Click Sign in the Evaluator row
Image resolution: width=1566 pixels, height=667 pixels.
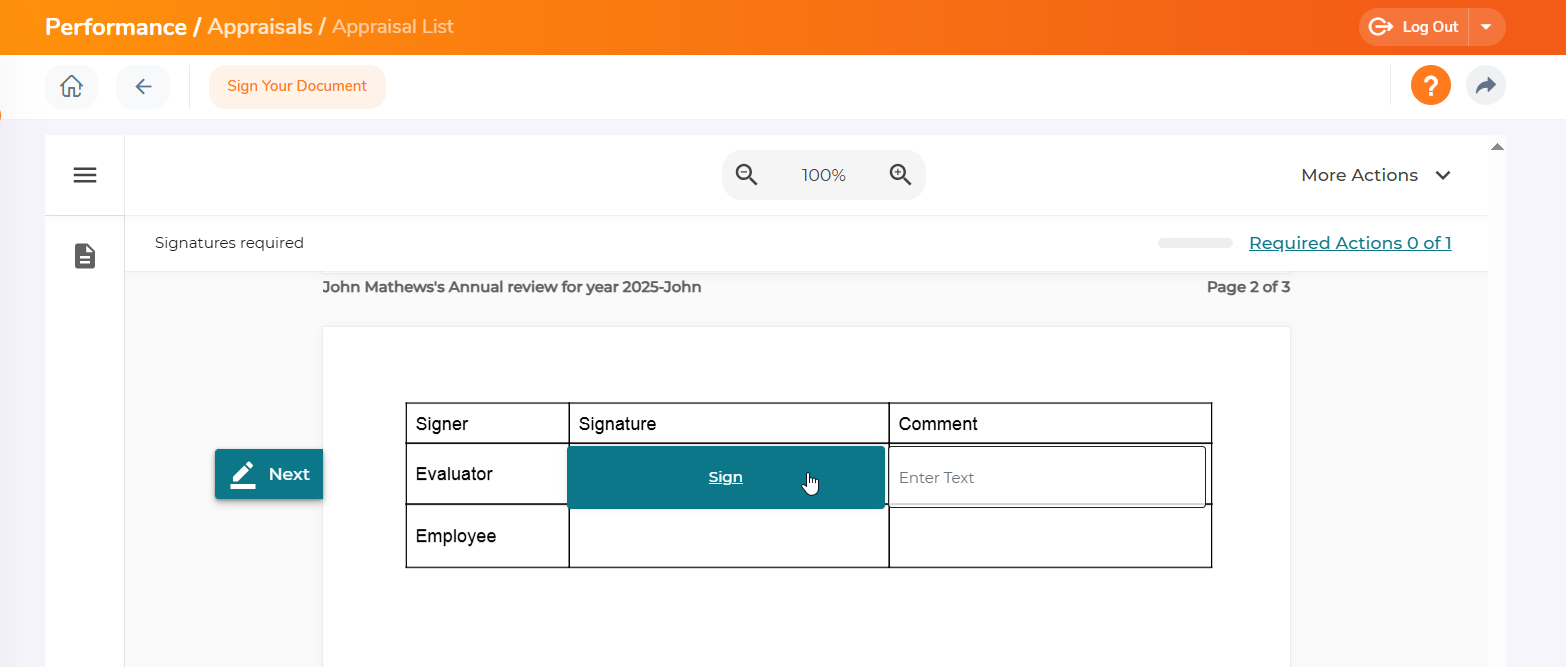(725, 478)
